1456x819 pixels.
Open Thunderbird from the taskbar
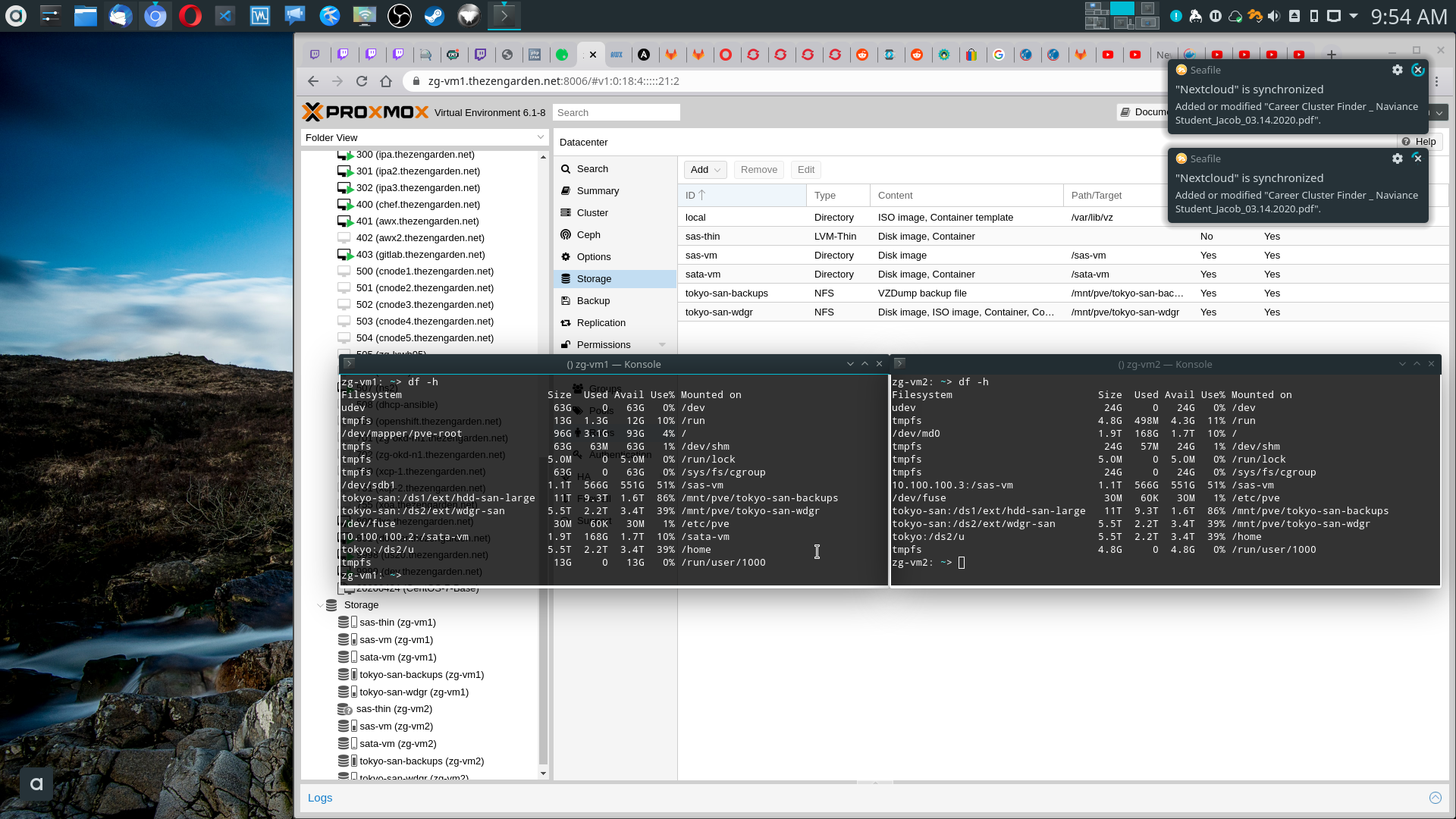[121, 15]
